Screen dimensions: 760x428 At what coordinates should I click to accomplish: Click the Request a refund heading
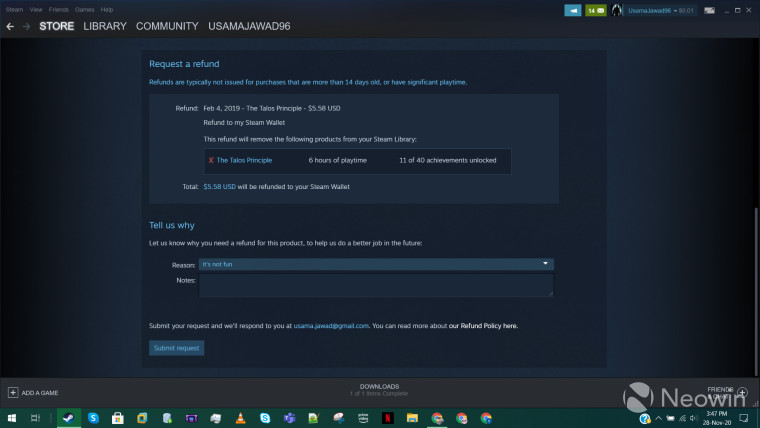tap(184, 64)
